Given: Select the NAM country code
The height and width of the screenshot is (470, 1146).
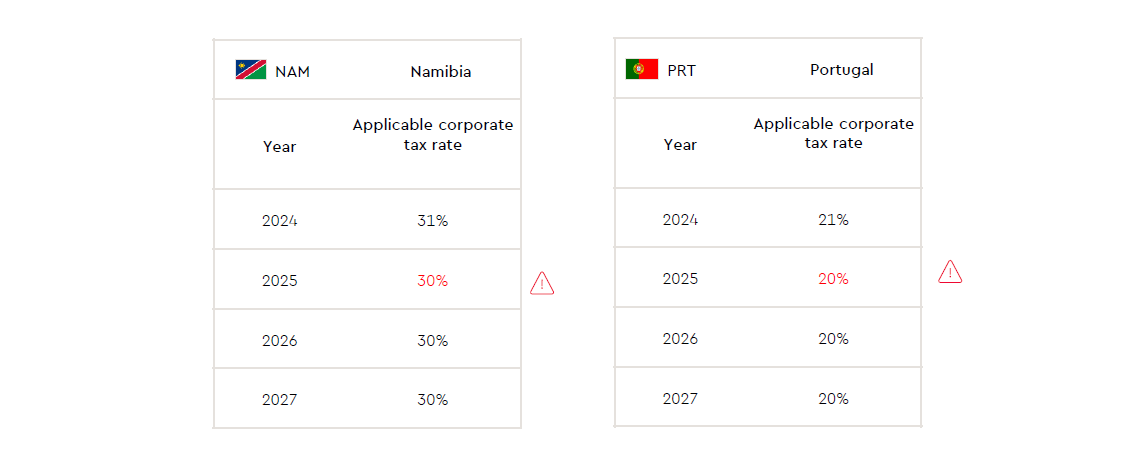Looking at the screenshot, I should 292,72.
